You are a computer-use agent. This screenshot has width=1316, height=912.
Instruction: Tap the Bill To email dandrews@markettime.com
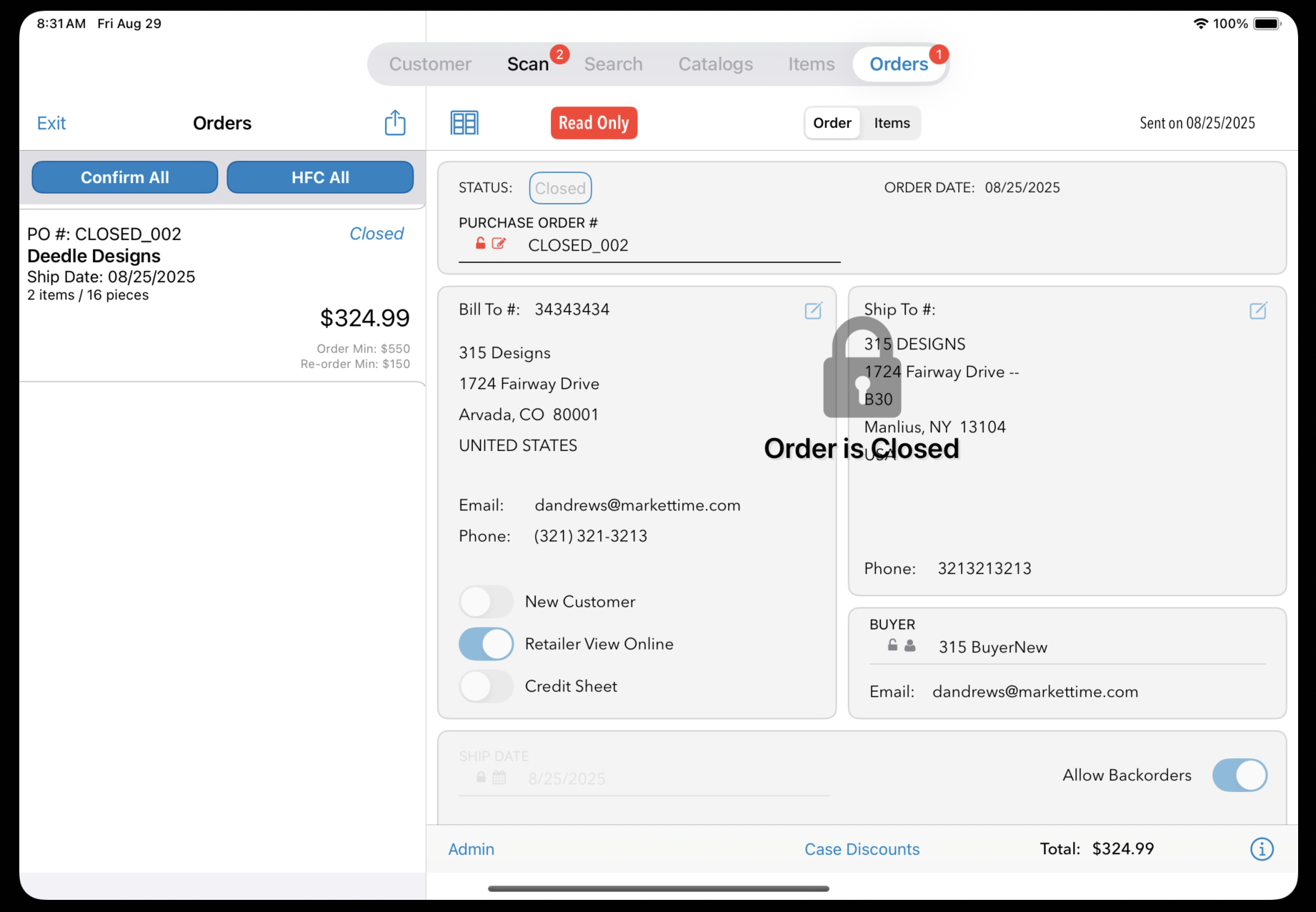coord(637,505)
